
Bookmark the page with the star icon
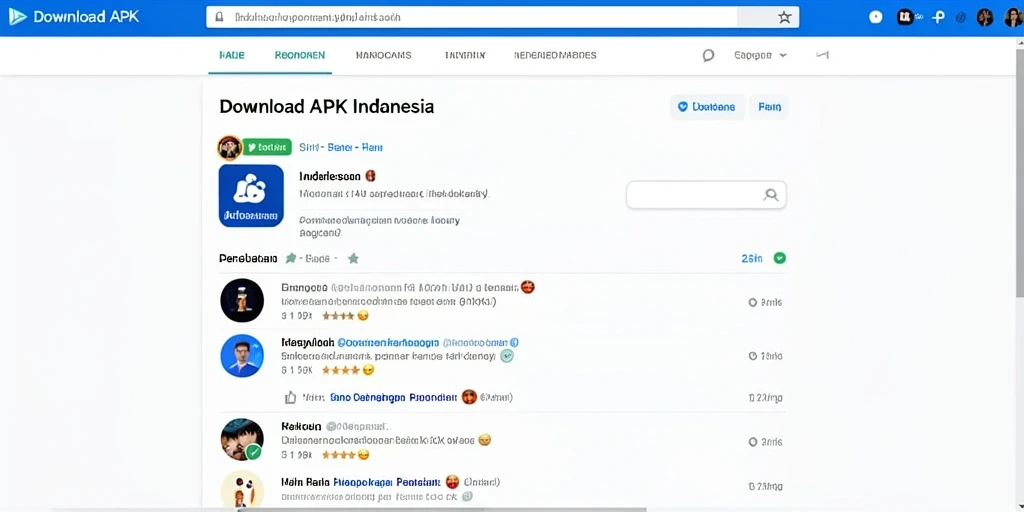tap(784, 18)
